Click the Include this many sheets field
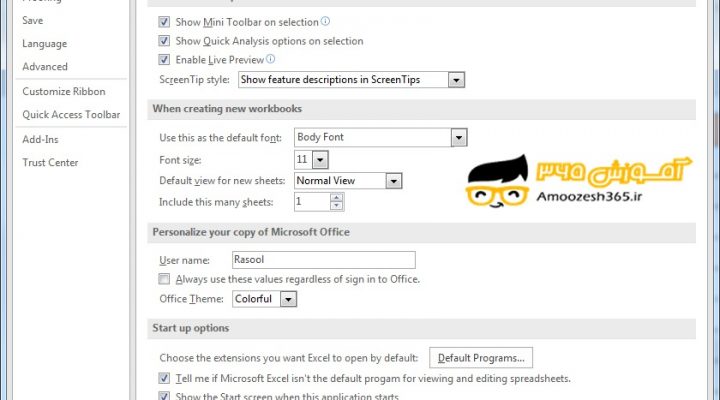The width and height of the screenshot is (720, 400). pos(312,202)
